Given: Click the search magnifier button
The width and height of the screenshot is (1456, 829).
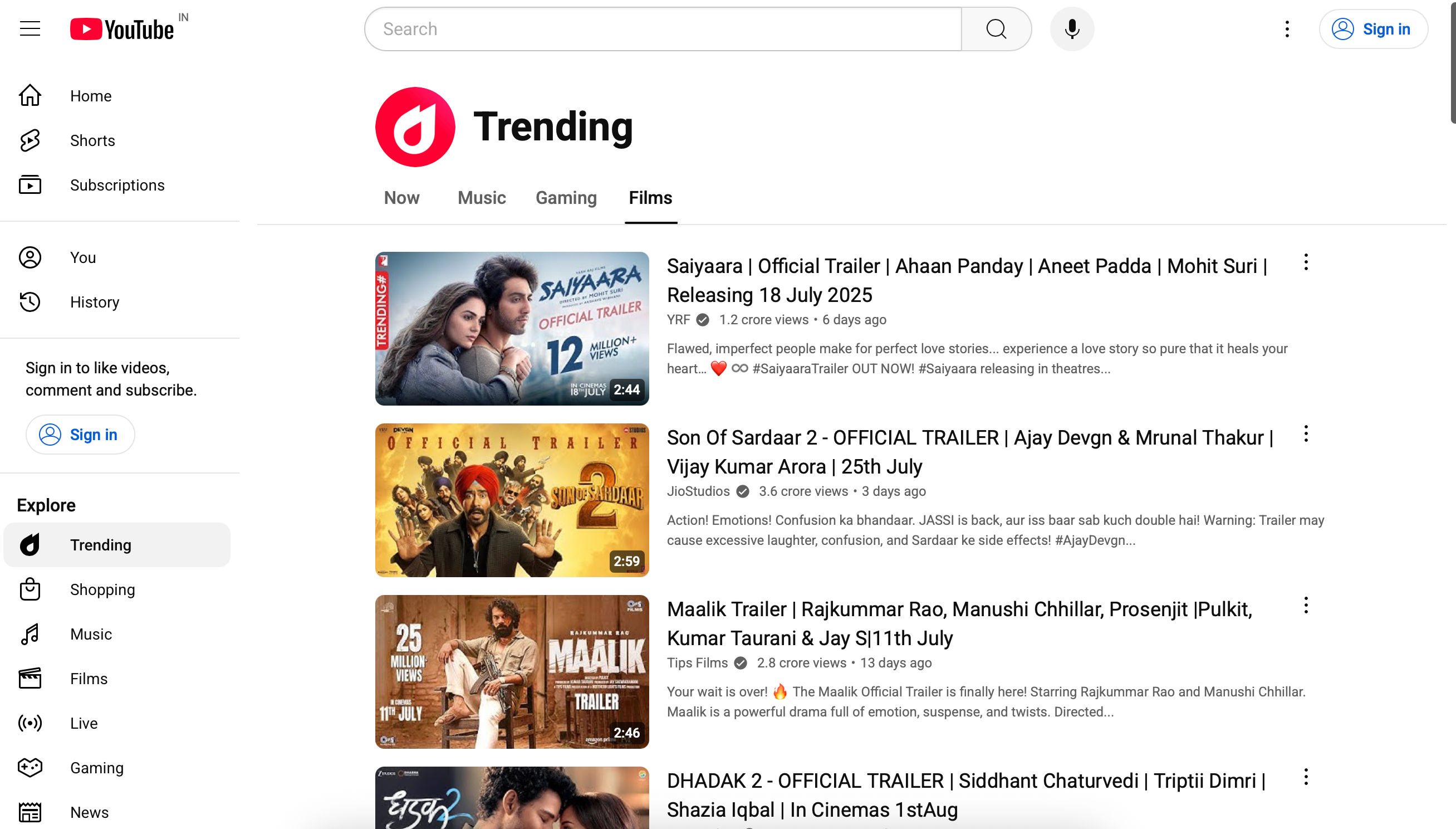Looking at the screenshot, I should (x=996, y=29).
